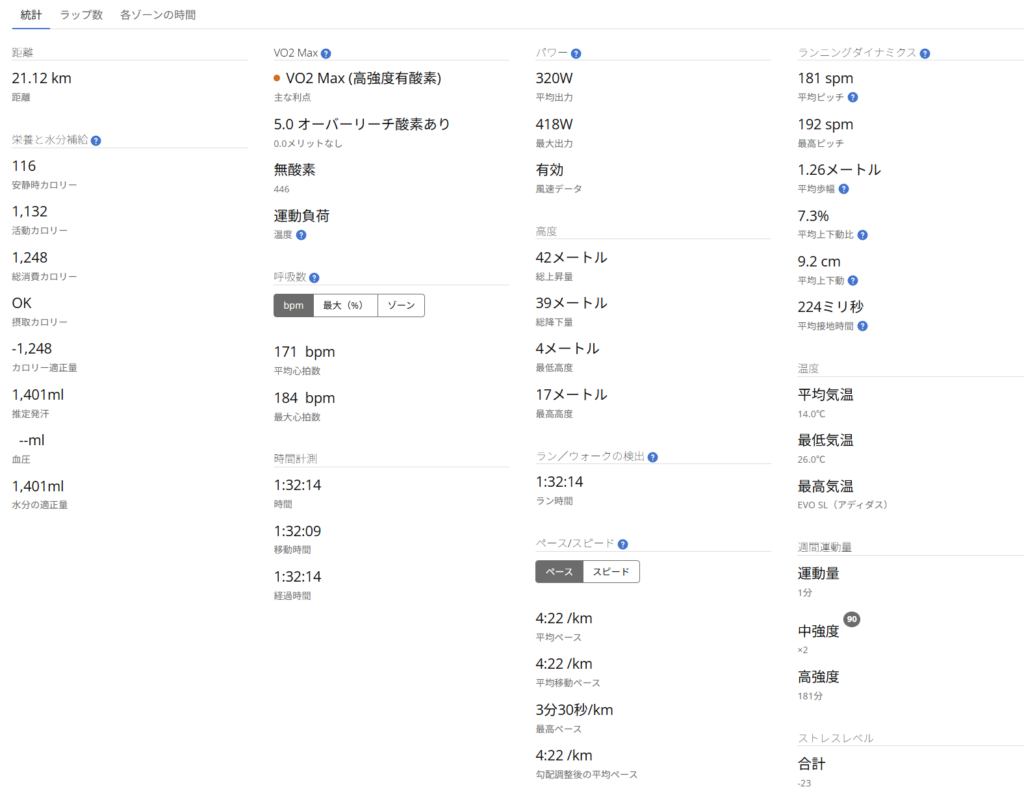1024x802 pixels.
Task: Select the bpm heart rate toggle
Action: coord(293,305)
